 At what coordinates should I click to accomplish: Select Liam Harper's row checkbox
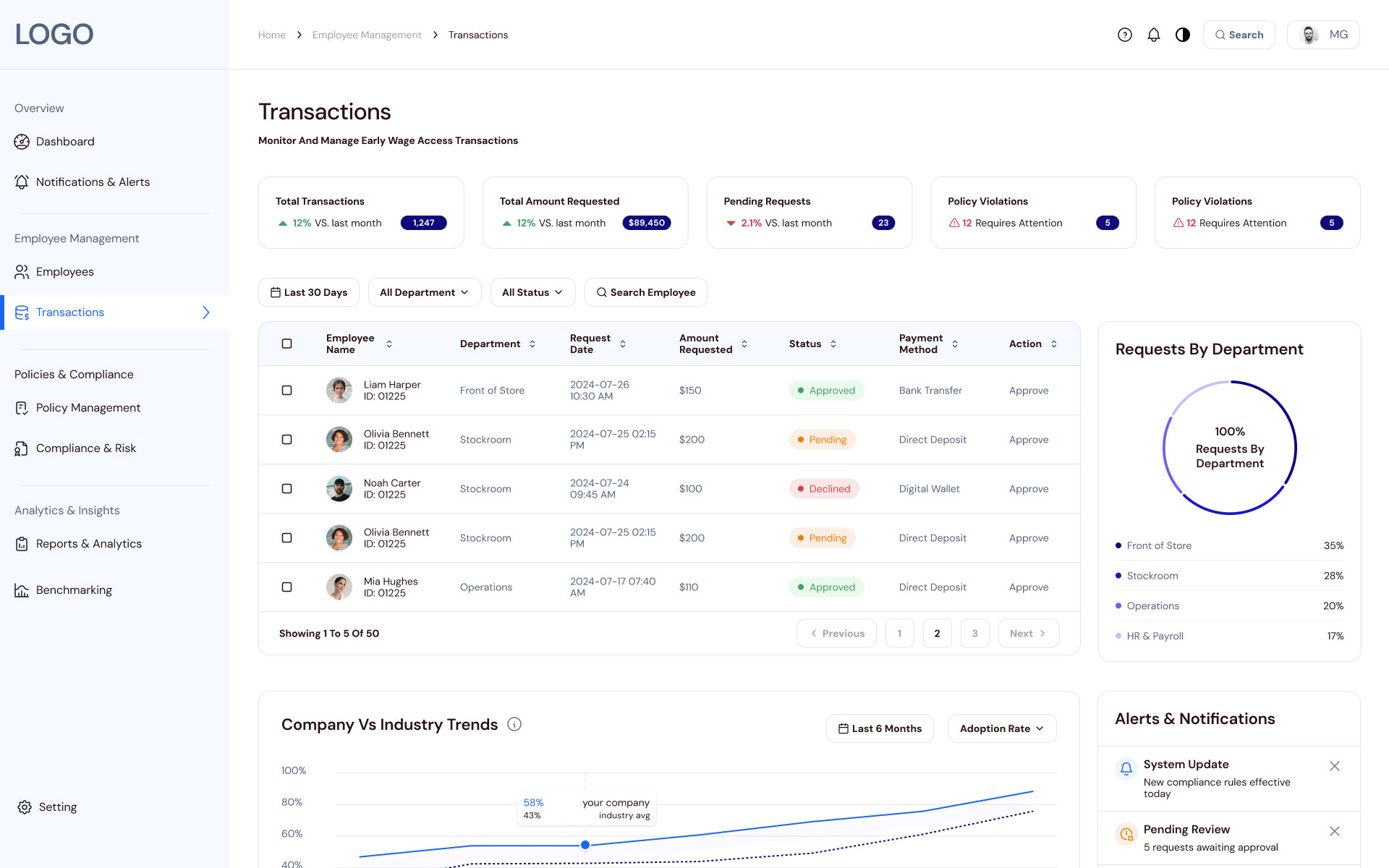click(287, 391)
